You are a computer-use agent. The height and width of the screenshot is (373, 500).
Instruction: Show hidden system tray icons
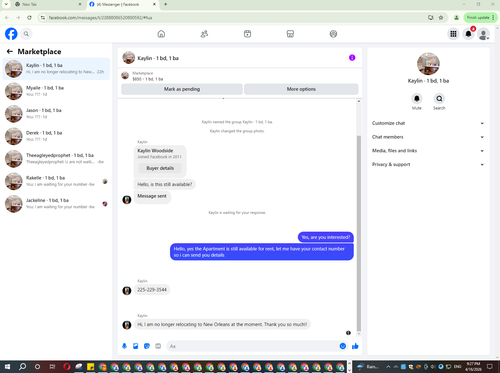pos(388,367)
